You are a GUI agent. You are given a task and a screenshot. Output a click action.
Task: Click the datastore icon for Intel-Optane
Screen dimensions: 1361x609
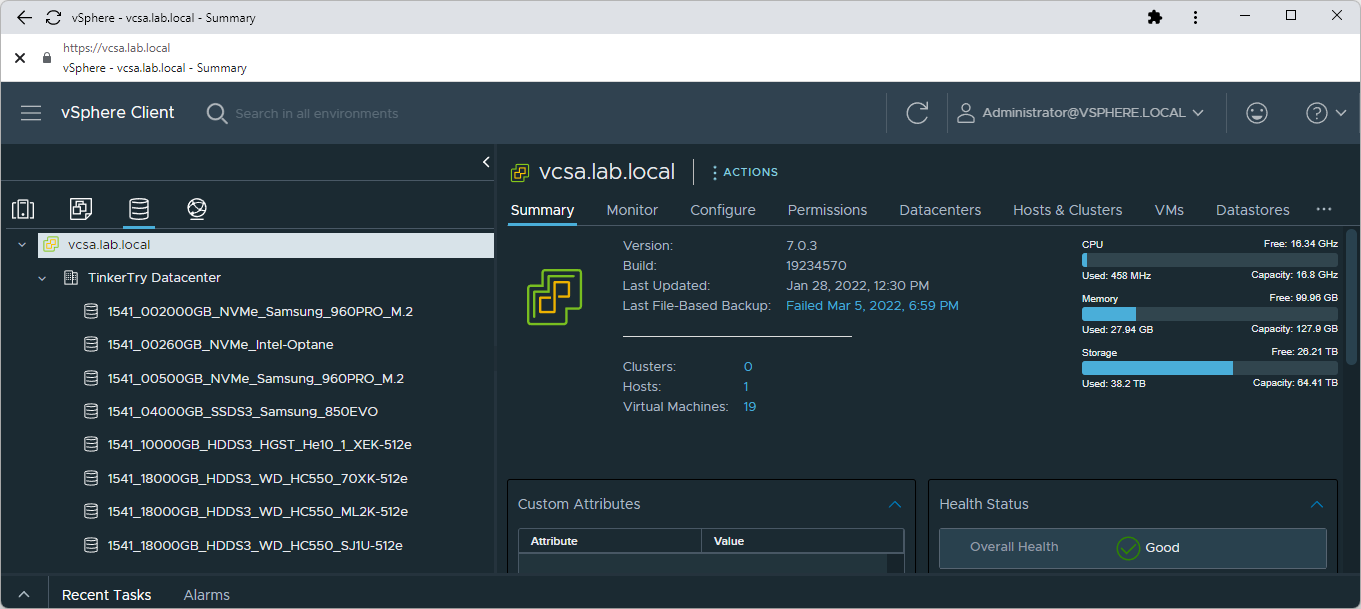[x=90, y=345]
